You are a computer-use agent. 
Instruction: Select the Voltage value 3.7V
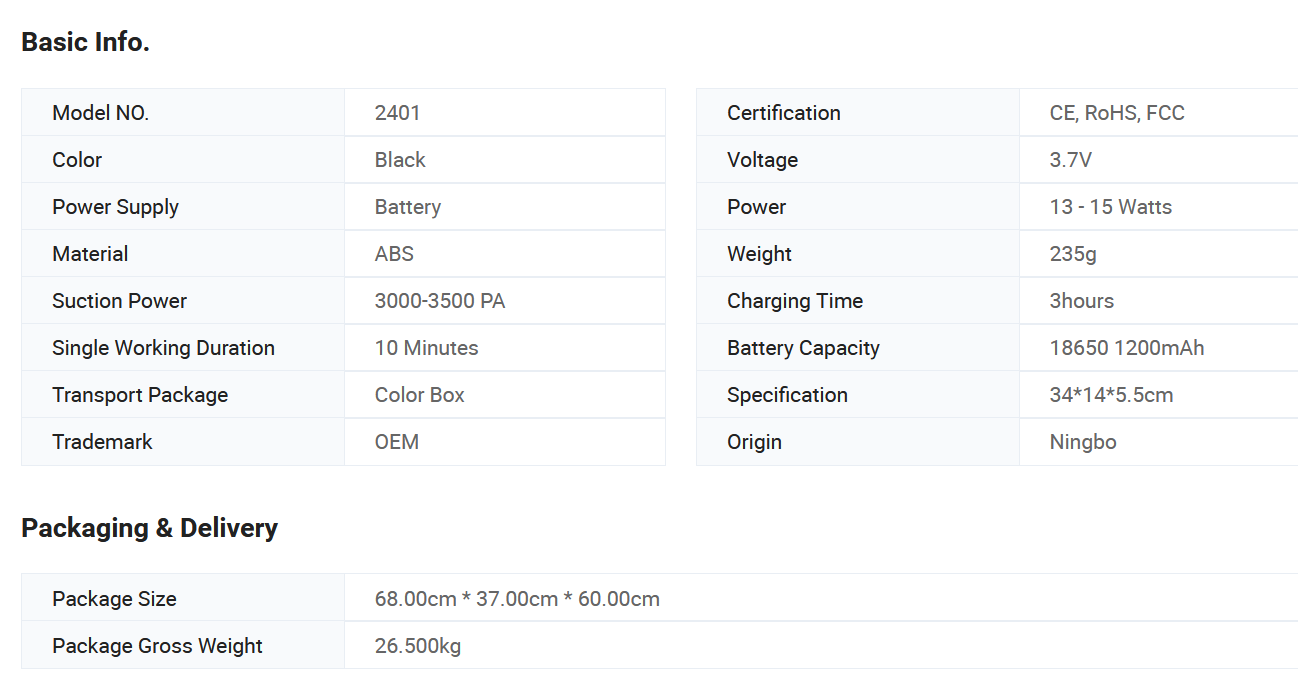[x=1071, y=160]
